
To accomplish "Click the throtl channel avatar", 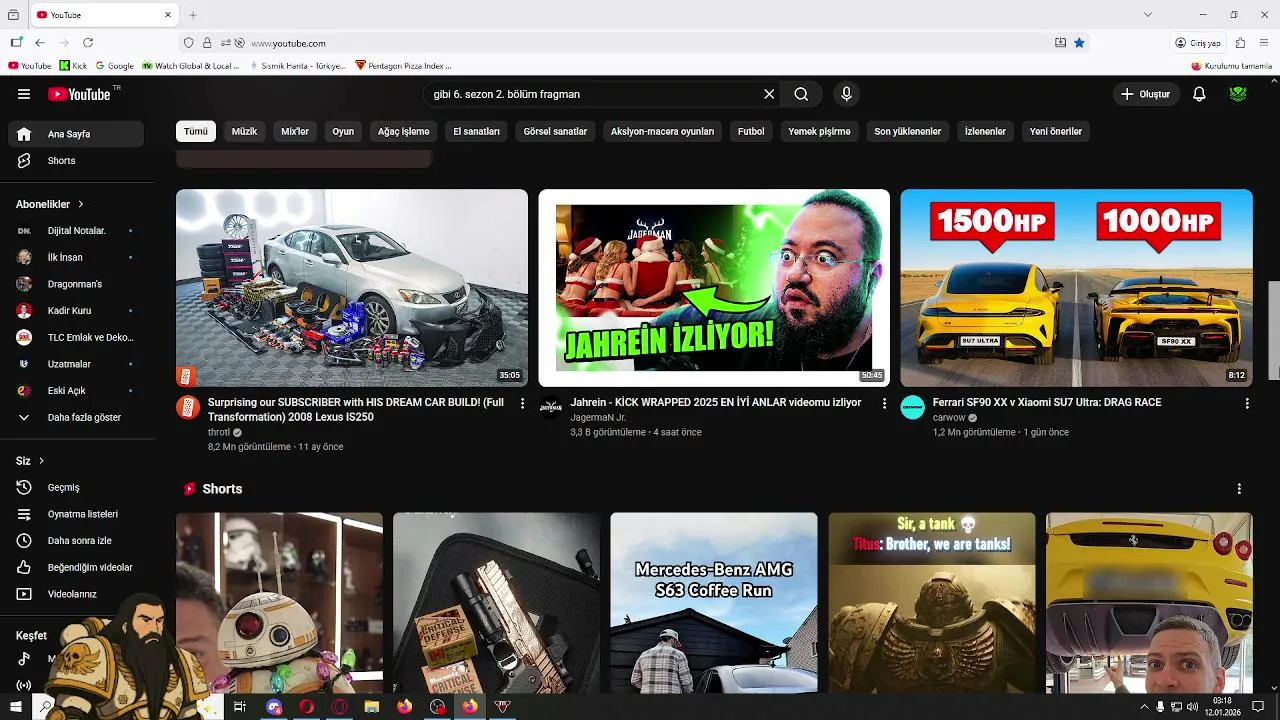I will (x=188, y=407).
